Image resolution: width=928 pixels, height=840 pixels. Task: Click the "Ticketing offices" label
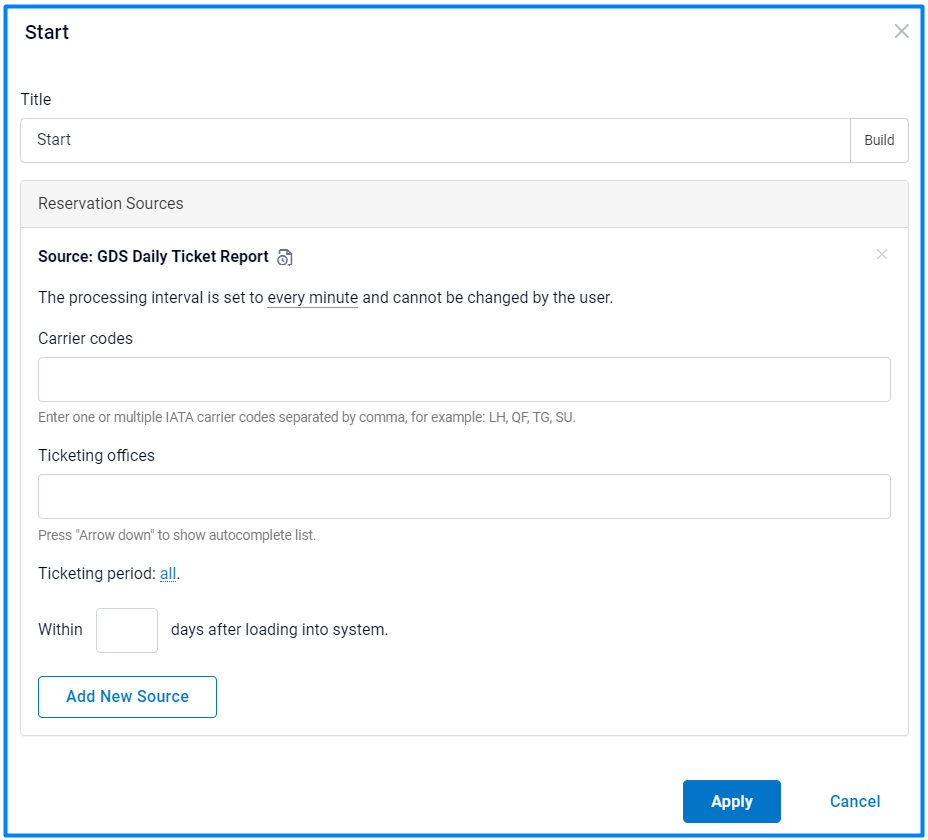coord(96,456)
